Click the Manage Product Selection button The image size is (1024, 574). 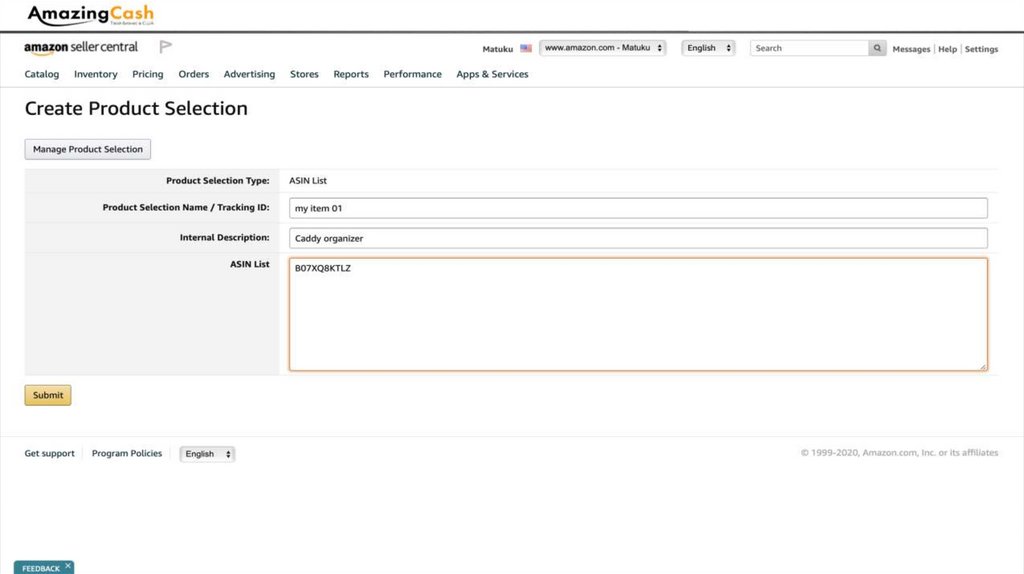tap(88, 149)
